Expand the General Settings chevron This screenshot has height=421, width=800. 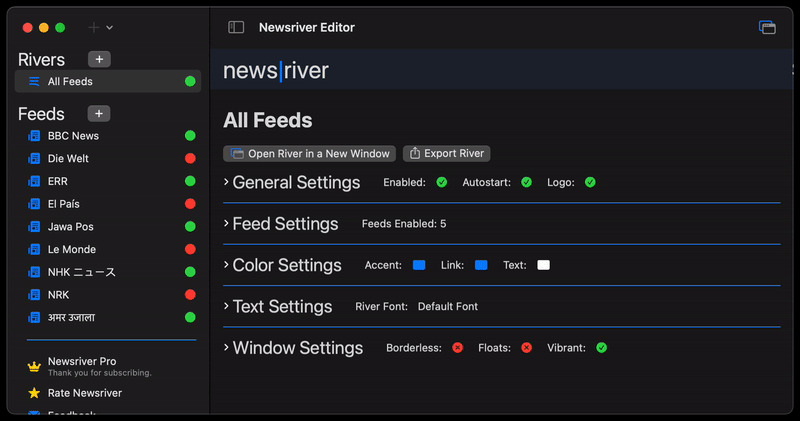tap(226, 182)
